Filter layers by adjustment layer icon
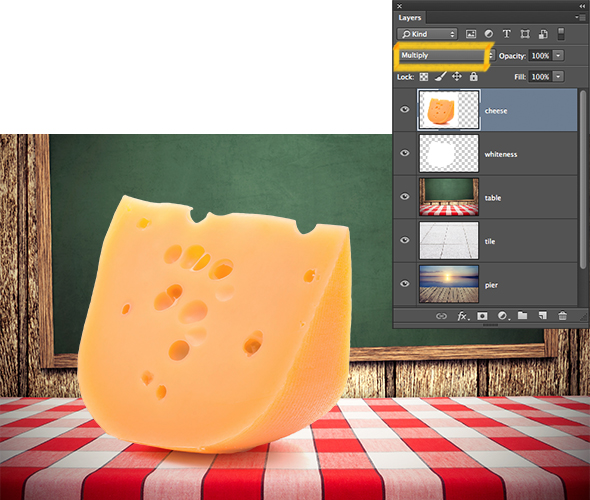Image resolution: width=590 pixels, height=500 pixels. click(488, 34)
